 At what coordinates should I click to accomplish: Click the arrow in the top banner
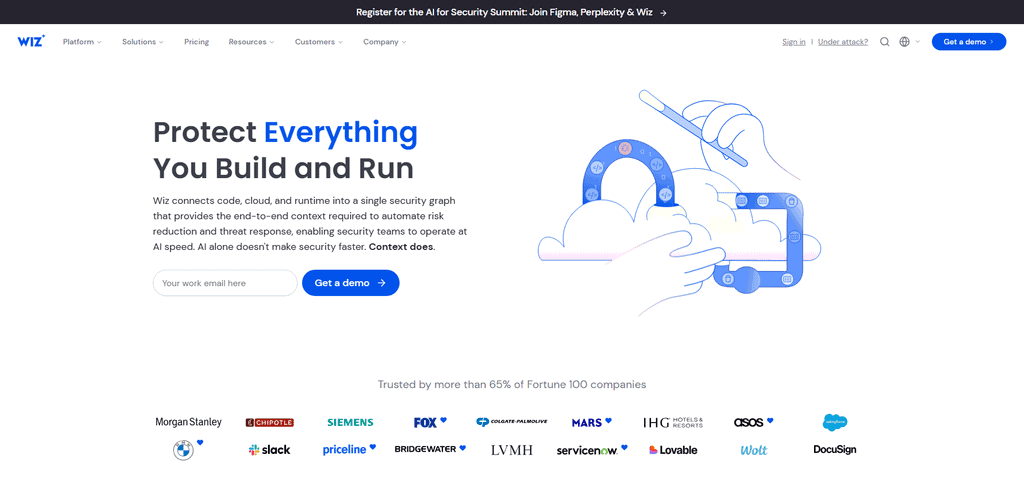pyautogui.click(x=663, y=12)
